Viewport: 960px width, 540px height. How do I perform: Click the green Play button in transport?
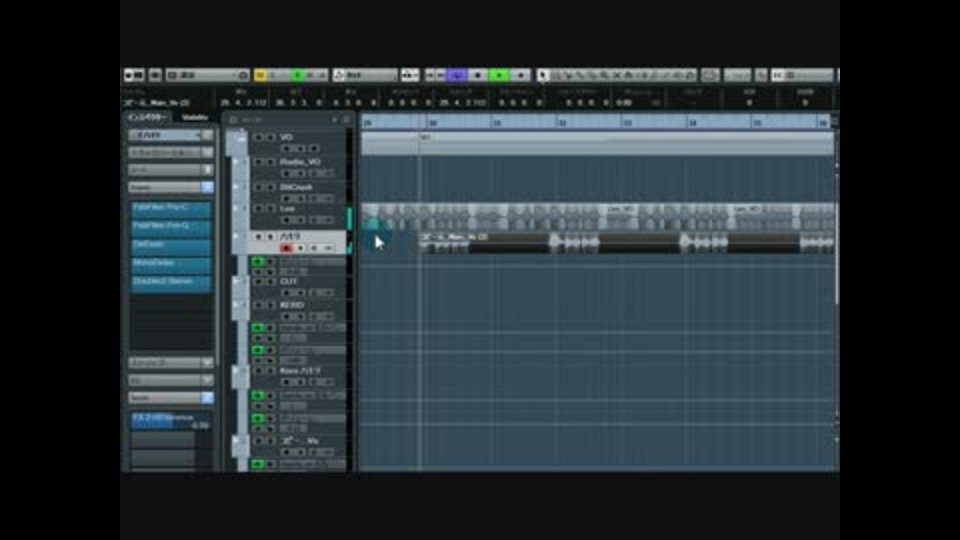point(500,75)
